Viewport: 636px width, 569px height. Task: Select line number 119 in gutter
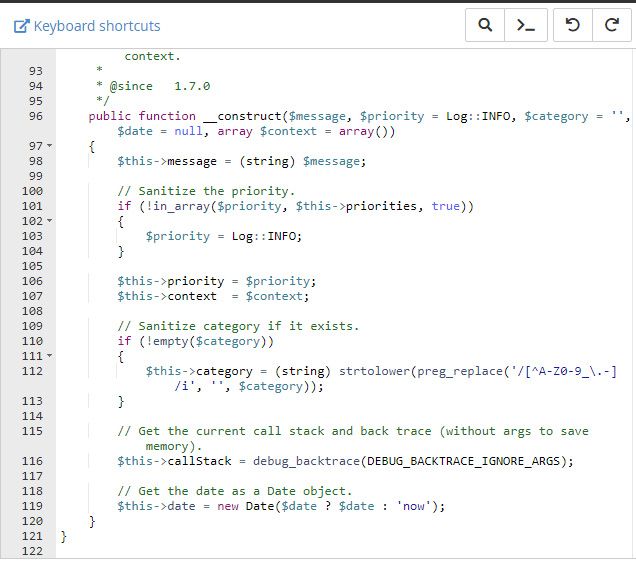[x=32, y=506]
